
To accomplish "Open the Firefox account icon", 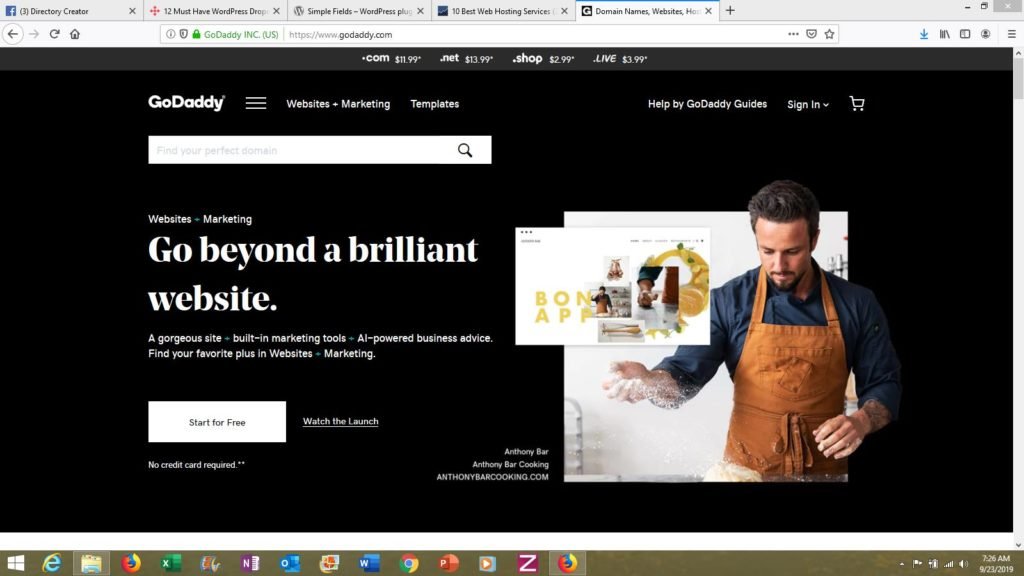I will click(985, 34).
